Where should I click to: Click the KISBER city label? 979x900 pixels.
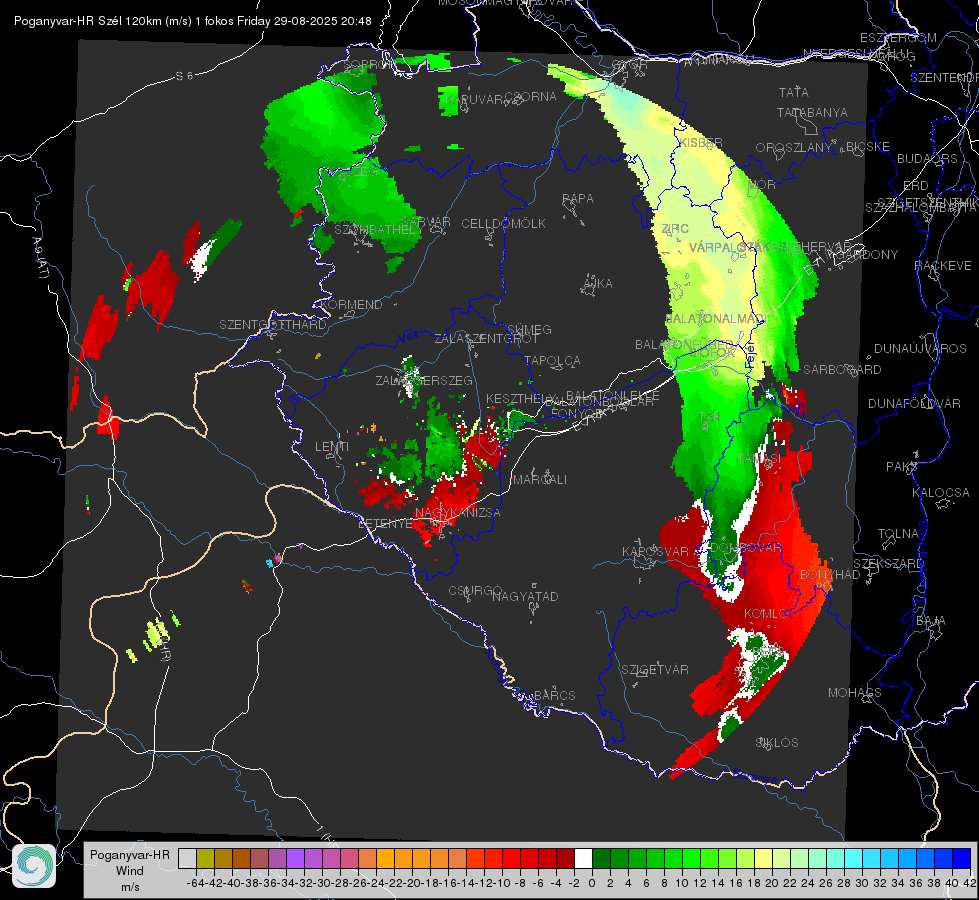pyautogui.click(x=701, y=142)
